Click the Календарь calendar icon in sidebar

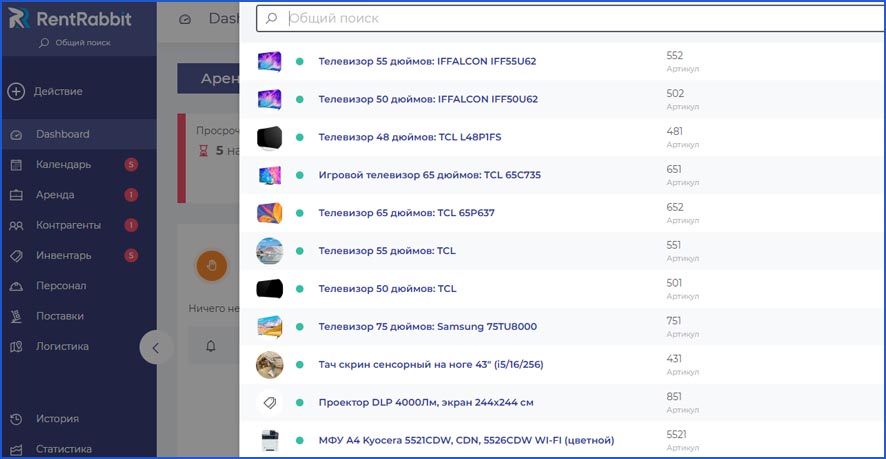click(x=16, y=165)
